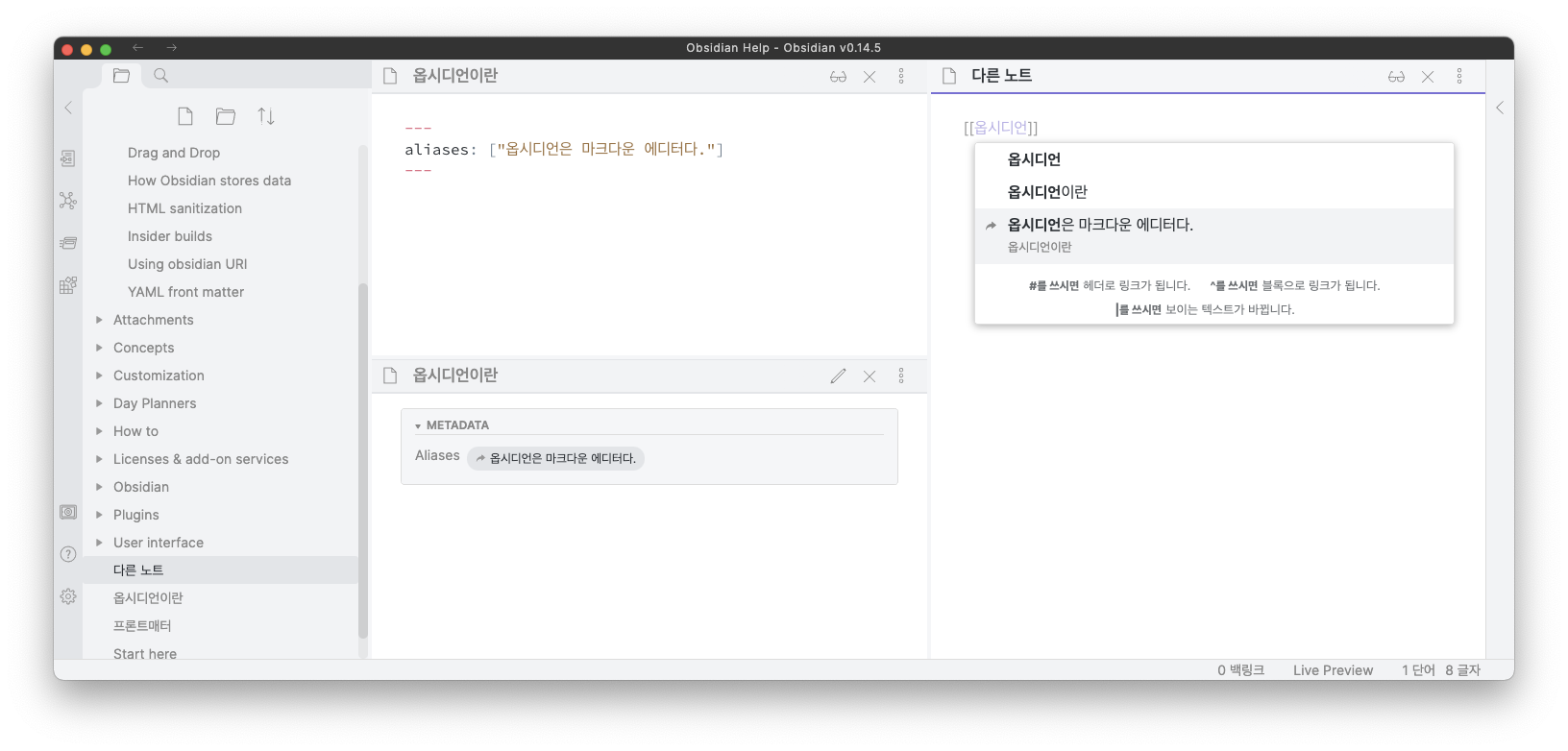The height and width of the screenshot is (751, 1568).
Task: Click the document icon of top 옵시디언이란 pane
Action: (390, 76)
